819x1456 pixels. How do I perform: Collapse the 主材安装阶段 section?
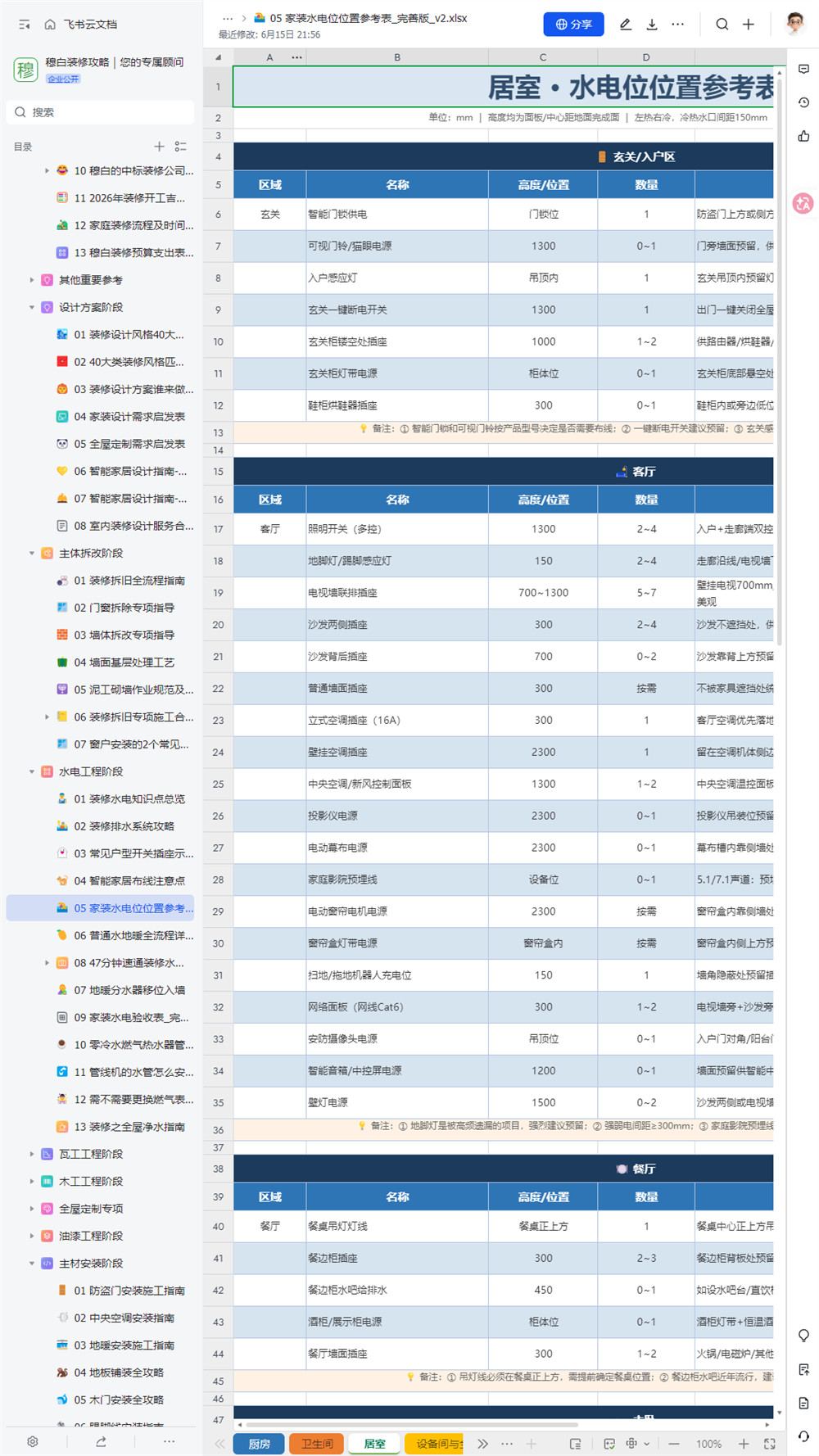tap(32, 1263)
